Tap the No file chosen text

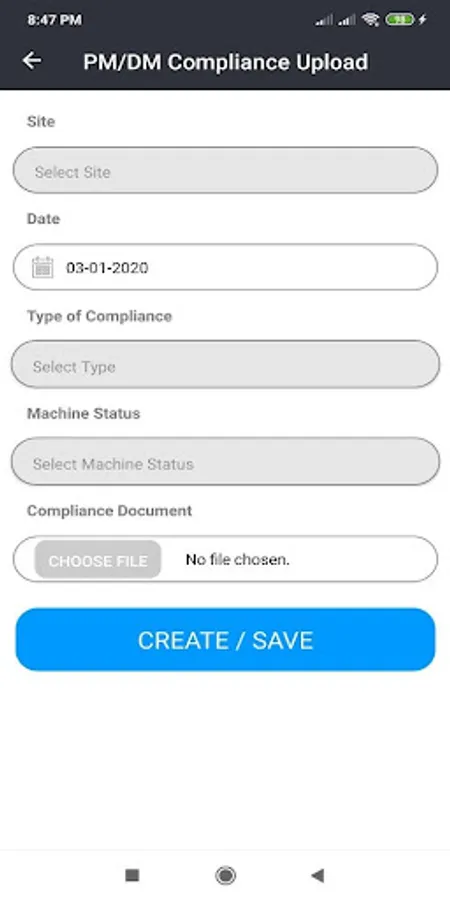(x=238, y=560)
